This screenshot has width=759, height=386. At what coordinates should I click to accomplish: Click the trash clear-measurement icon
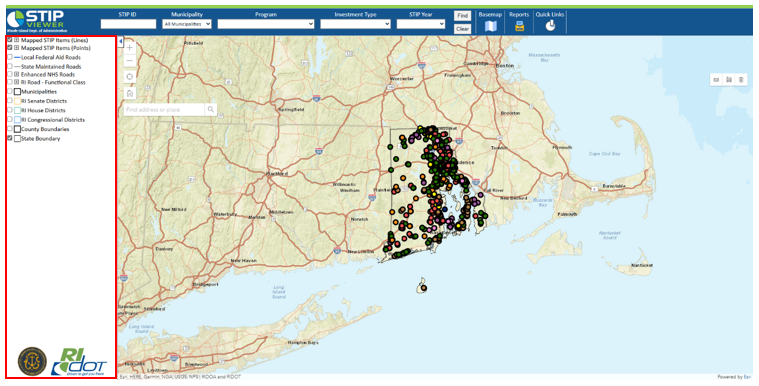[x=741, y=80]
